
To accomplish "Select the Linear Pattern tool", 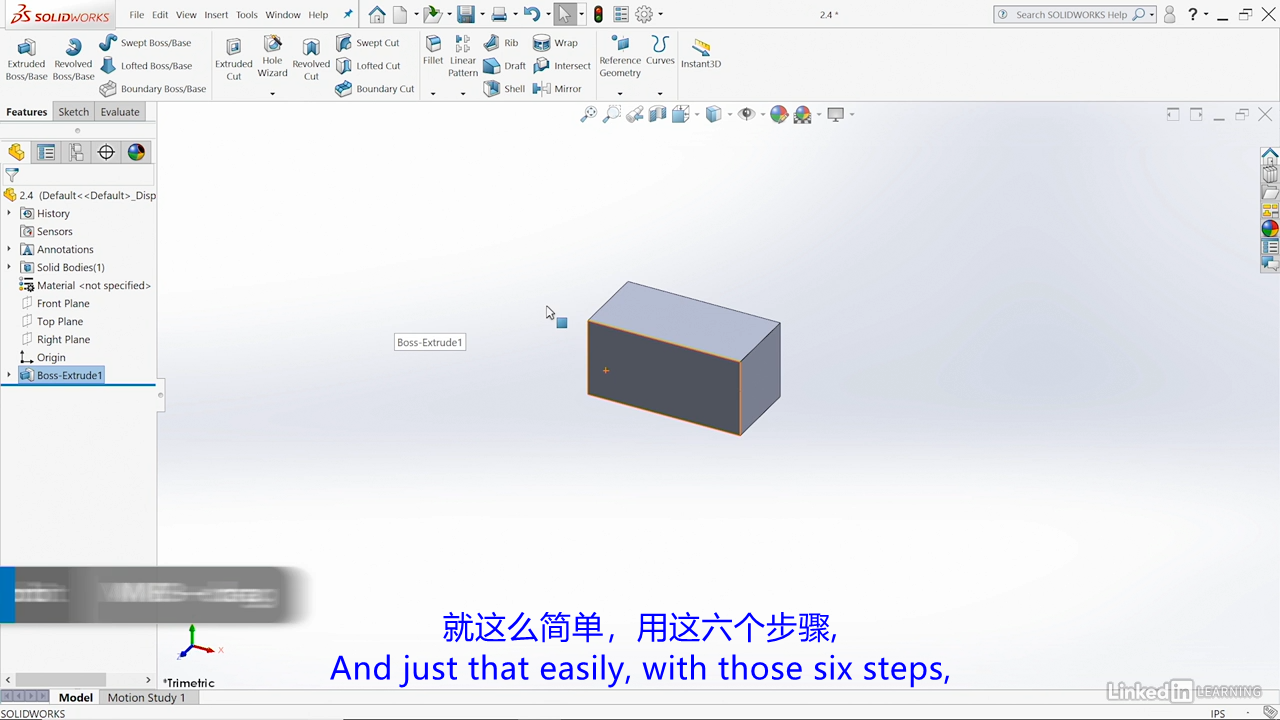I will (x=463, y=56).
